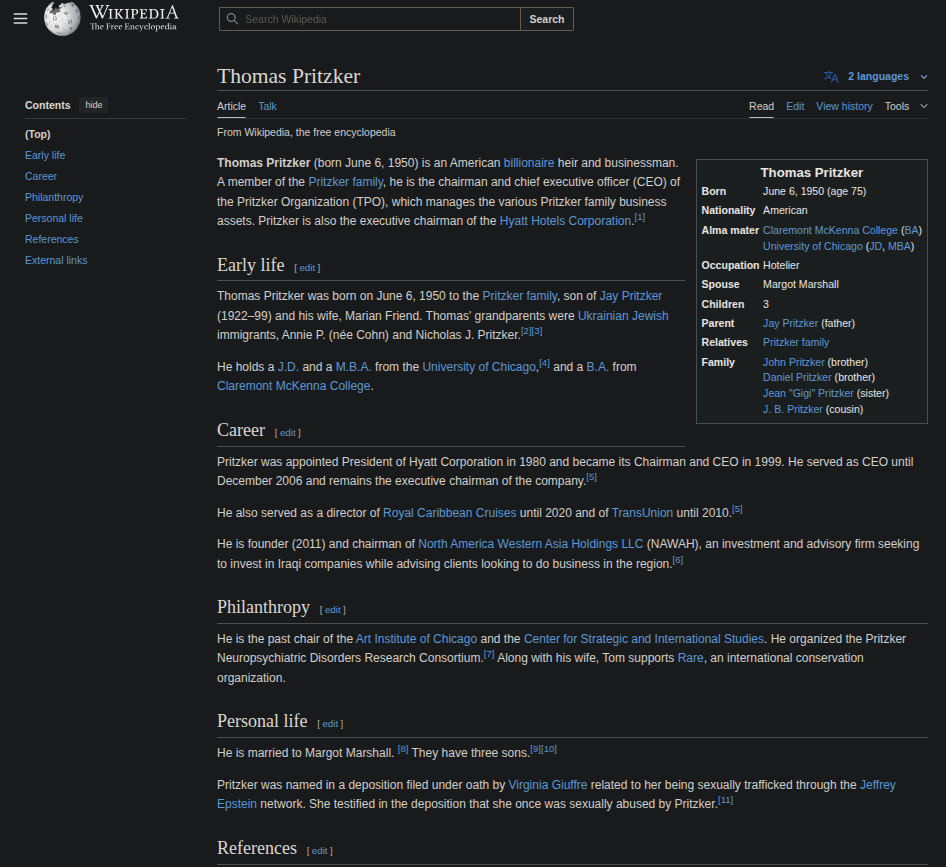Open the Jeffrey Epstein link

point(877,785)
